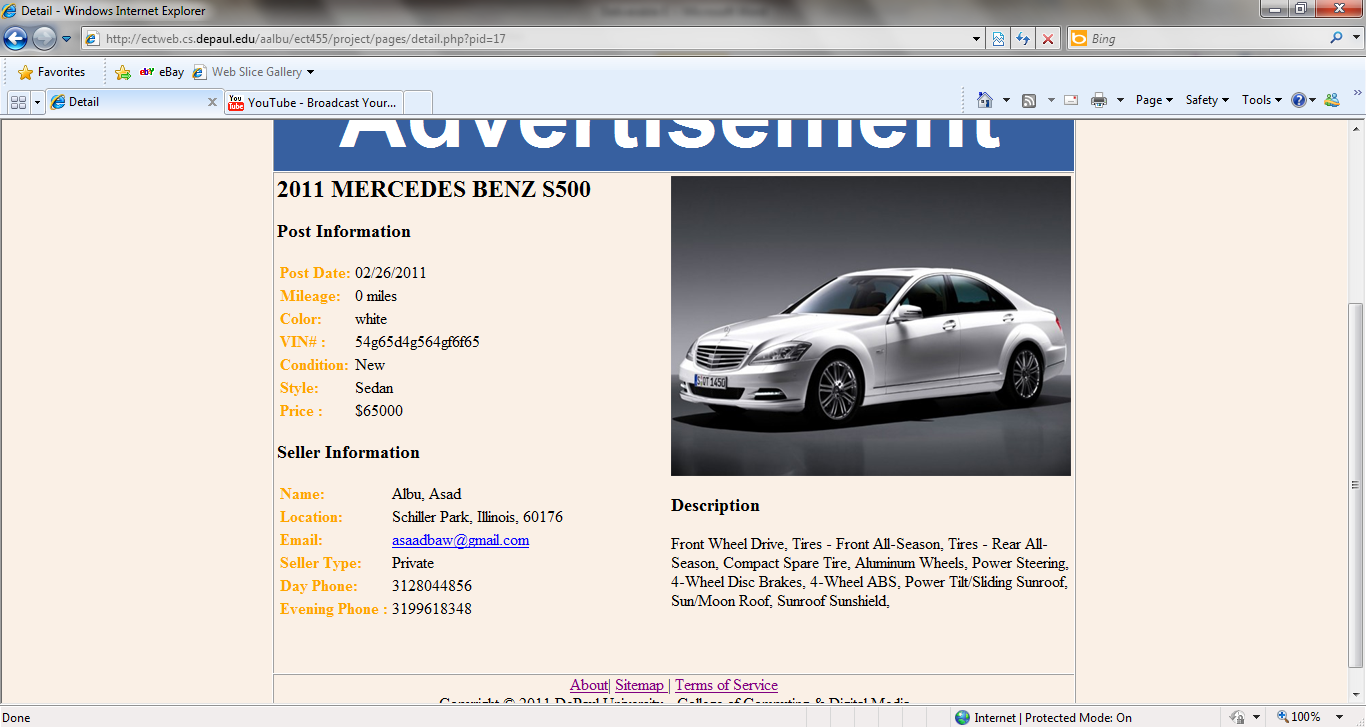Screen dimensions: 1366x728
Task: Expand the address bar autocomplete dropdown
Action: click(x=977, y=39)
